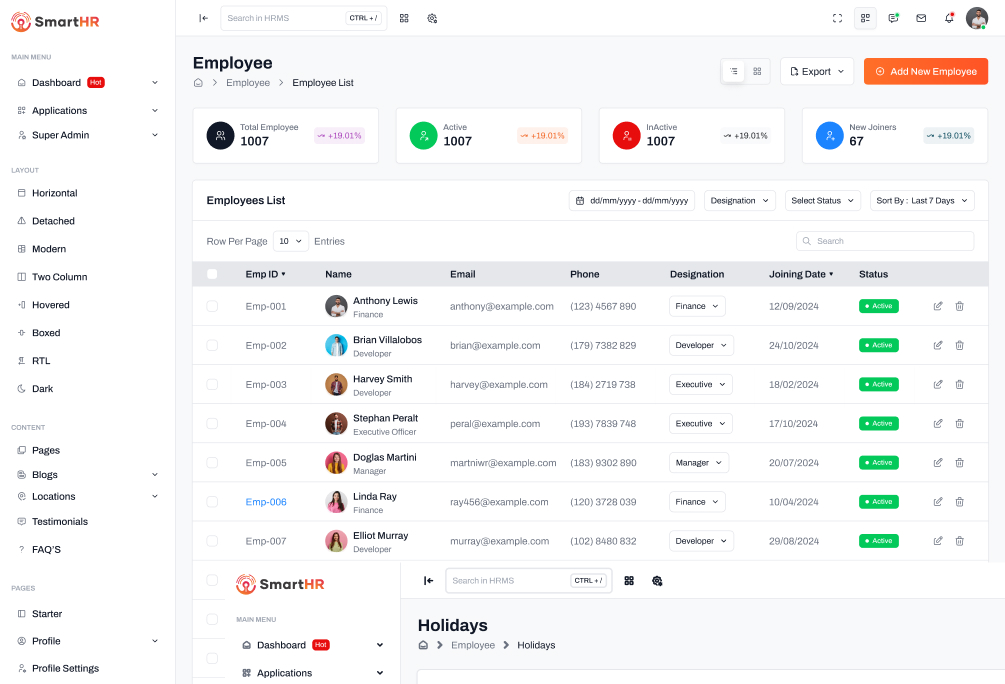Open the Select Status filter dropdown
Image resolution: width=1005 pixels, height=684 pixels.
[x=822, y=201]
